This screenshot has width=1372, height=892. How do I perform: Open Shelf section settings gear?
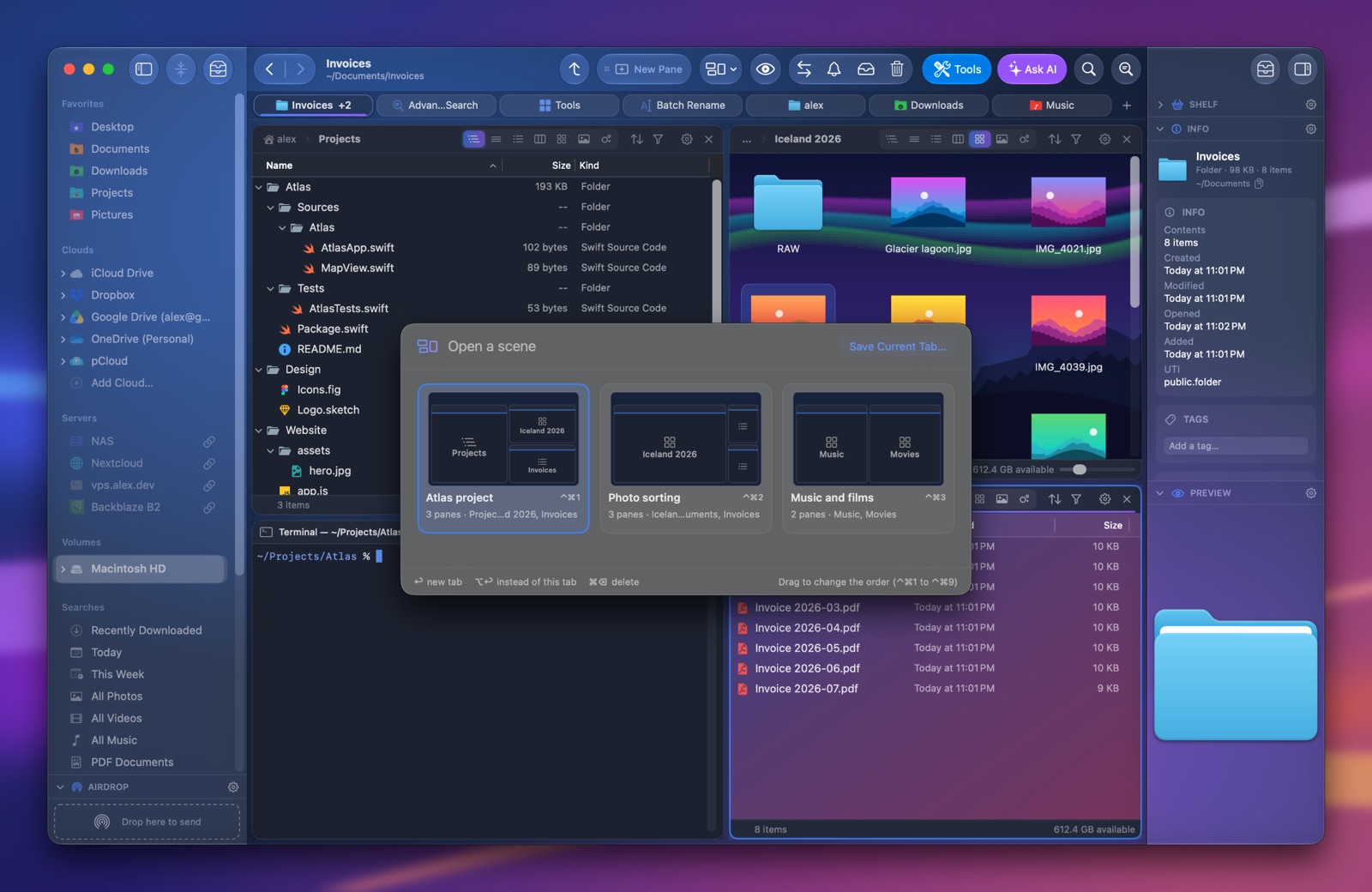[x=1311, y=105]
